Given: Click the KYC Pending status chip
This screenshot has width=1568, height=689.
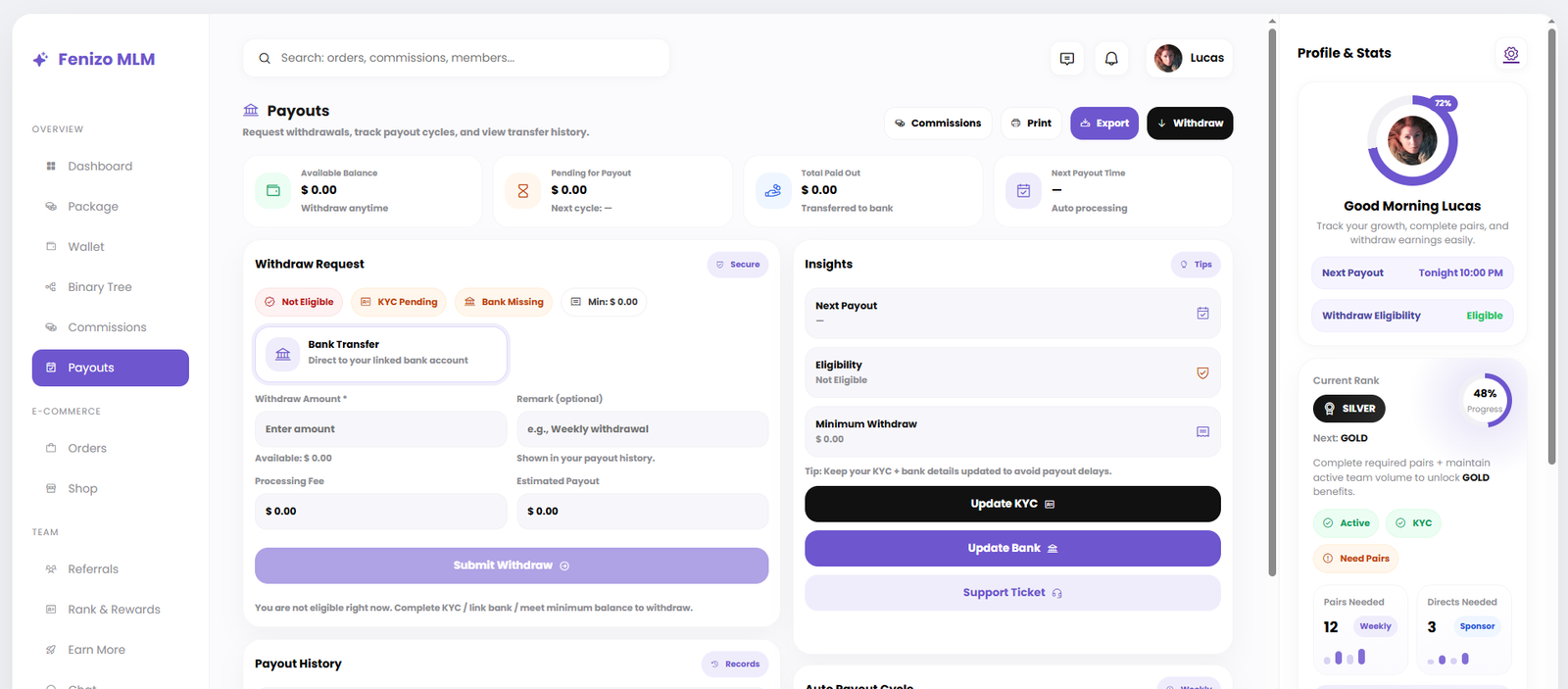Looking at the screenshot, I should click(x=399, y=302).
